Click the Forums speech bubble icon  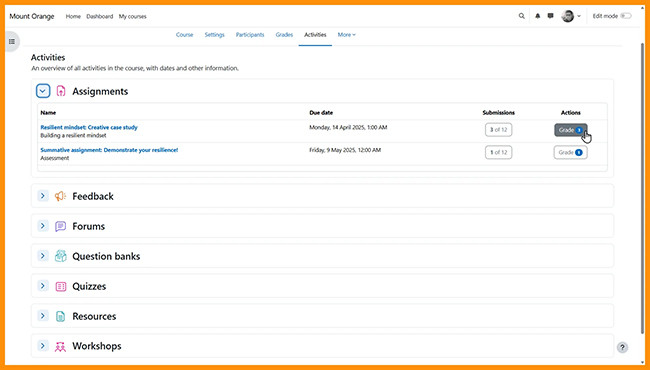tap(61, 226)
